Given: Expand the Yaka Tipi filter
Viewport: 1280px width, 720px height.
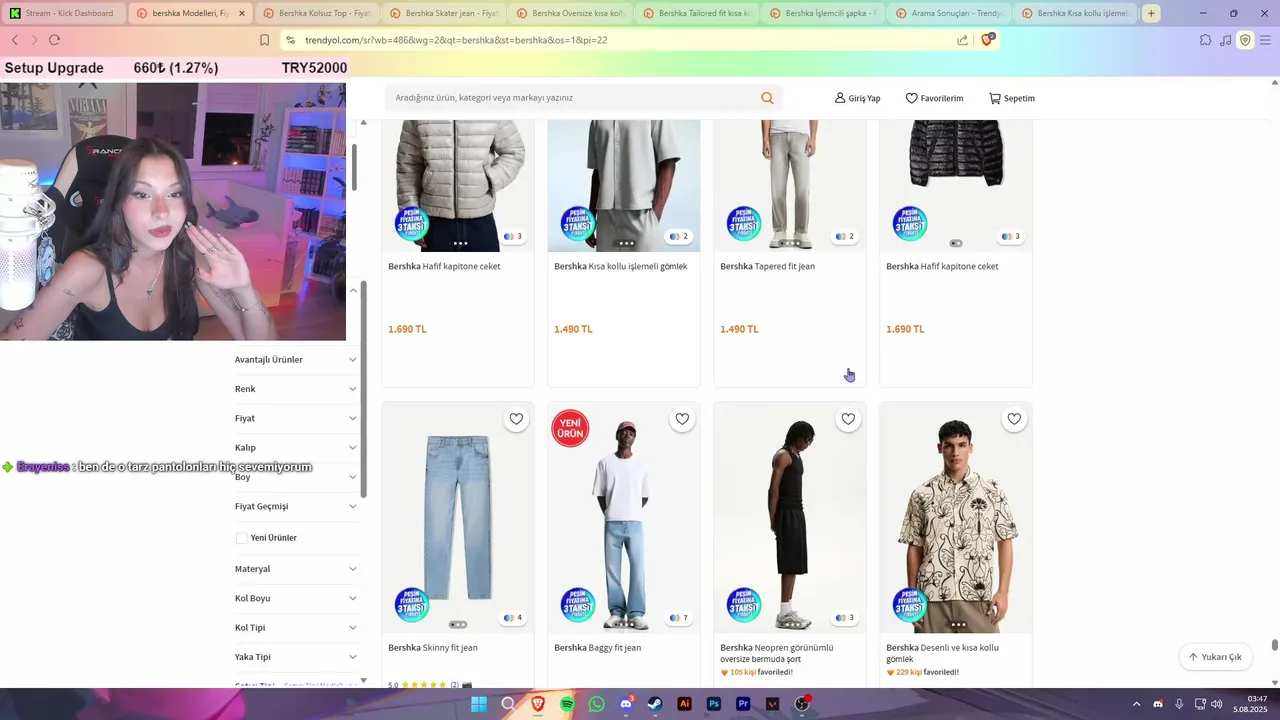Looking at the screenshot, I should 295,657.
